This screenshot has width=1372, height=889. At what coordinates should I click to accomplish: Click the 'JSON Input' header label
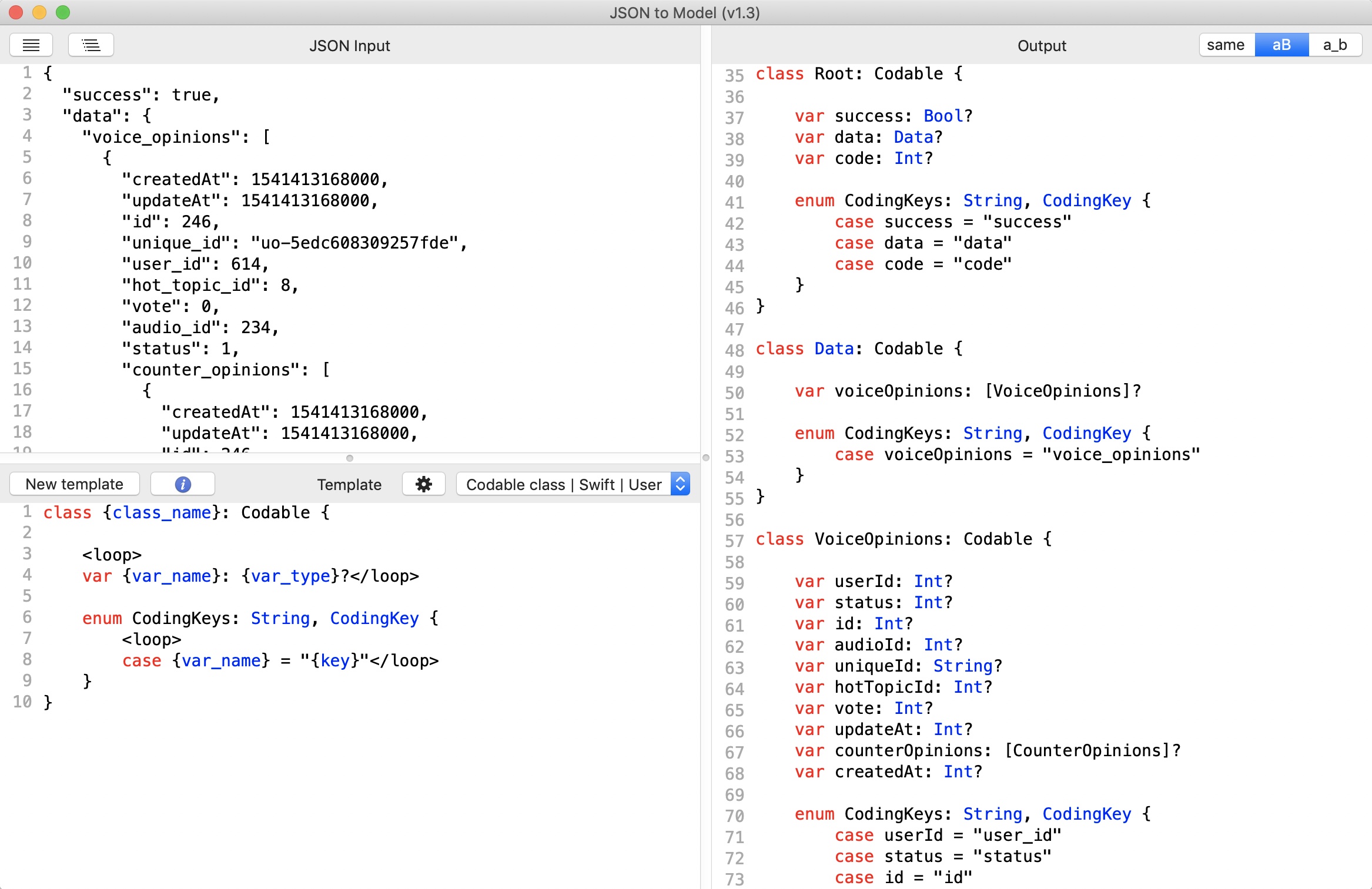pyautogui.click(x=350, y=46)
